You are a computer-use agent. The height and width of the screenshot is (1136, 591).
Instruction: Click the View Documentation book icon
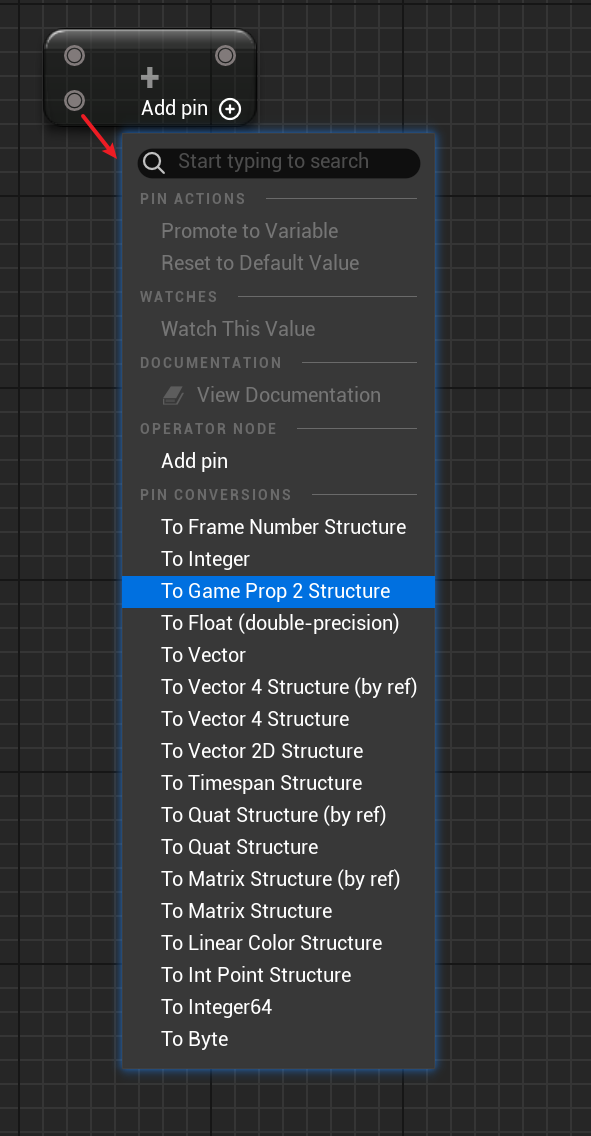[173, 395]
